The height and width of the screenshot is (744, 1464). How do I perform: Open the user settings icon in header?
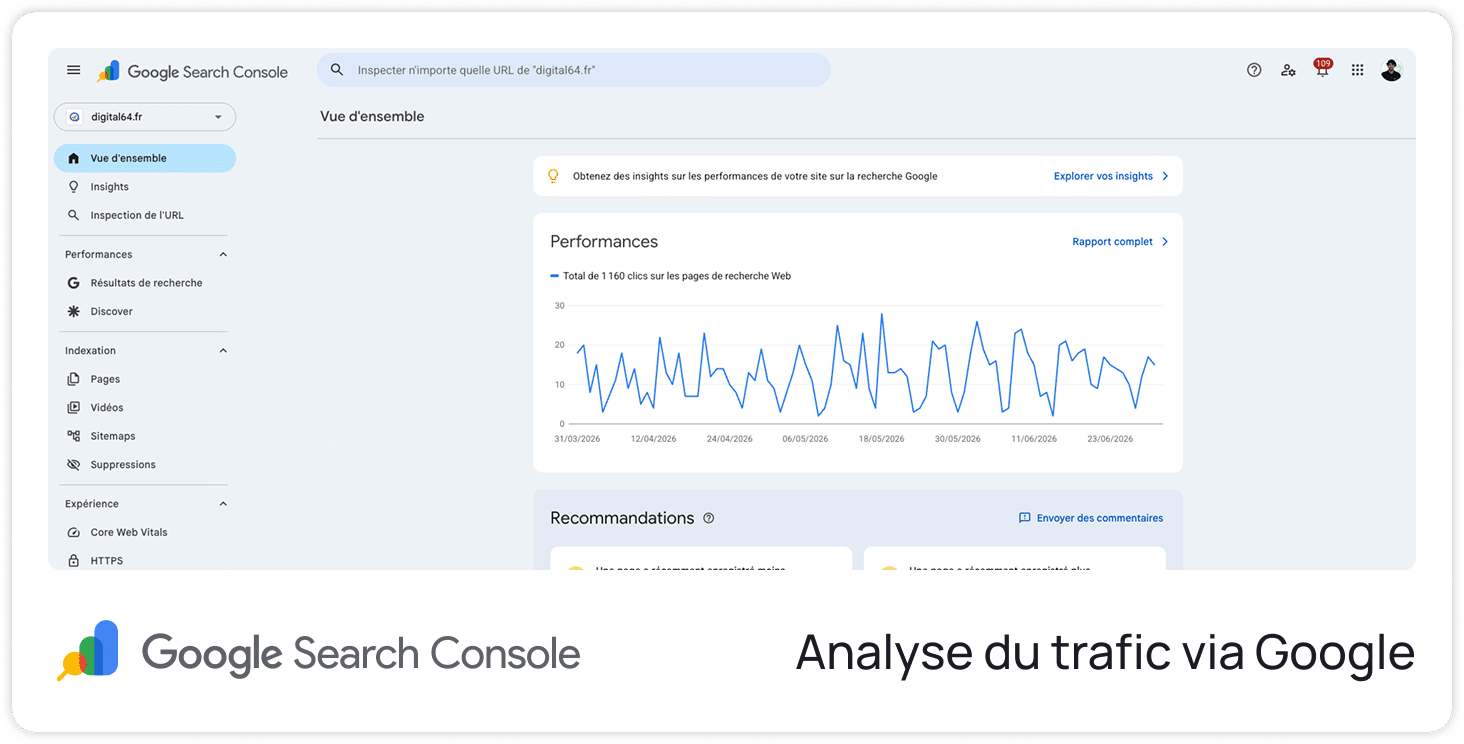1288,70
